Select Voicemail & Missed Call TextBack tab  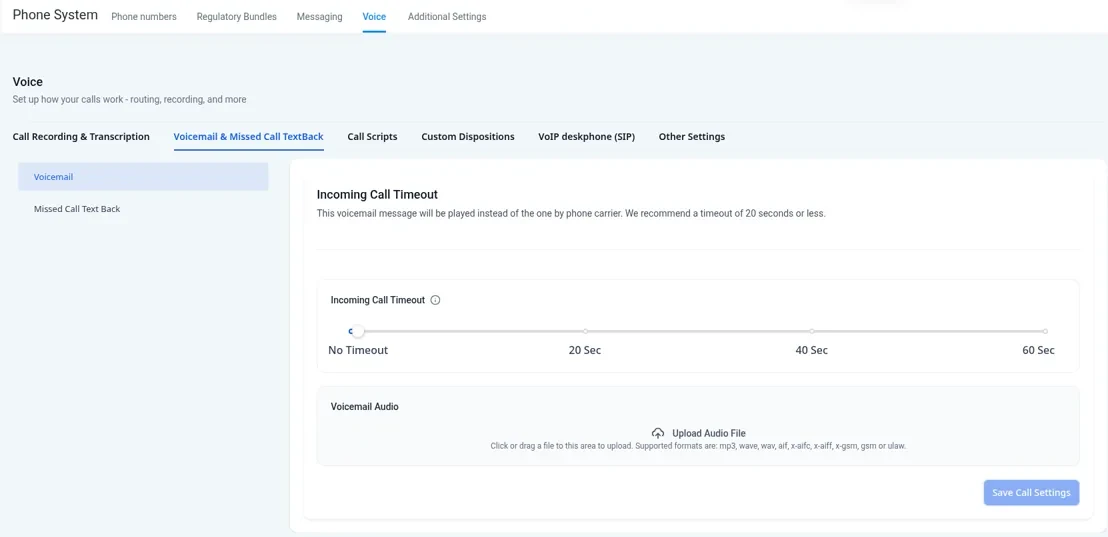pyautogui.click(x=249, y=136)
